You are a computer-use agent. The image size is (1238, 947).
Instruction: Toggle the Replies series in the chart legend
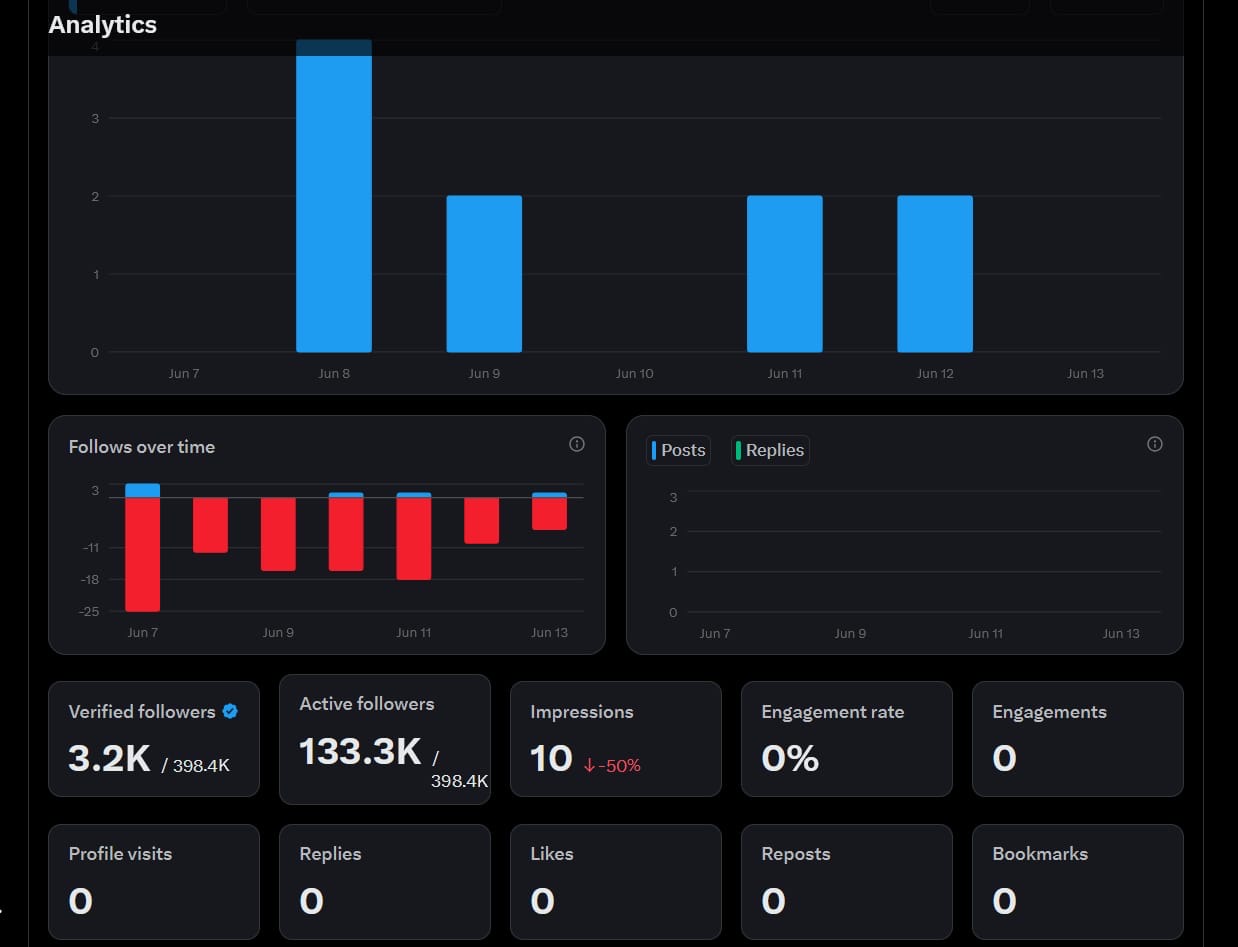769,450
